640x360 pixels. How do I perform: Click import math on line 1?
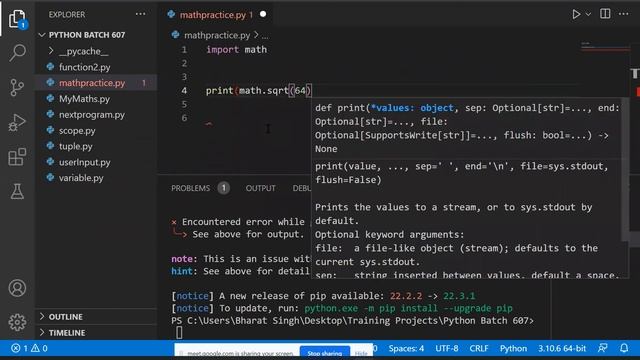coord(236,49)
